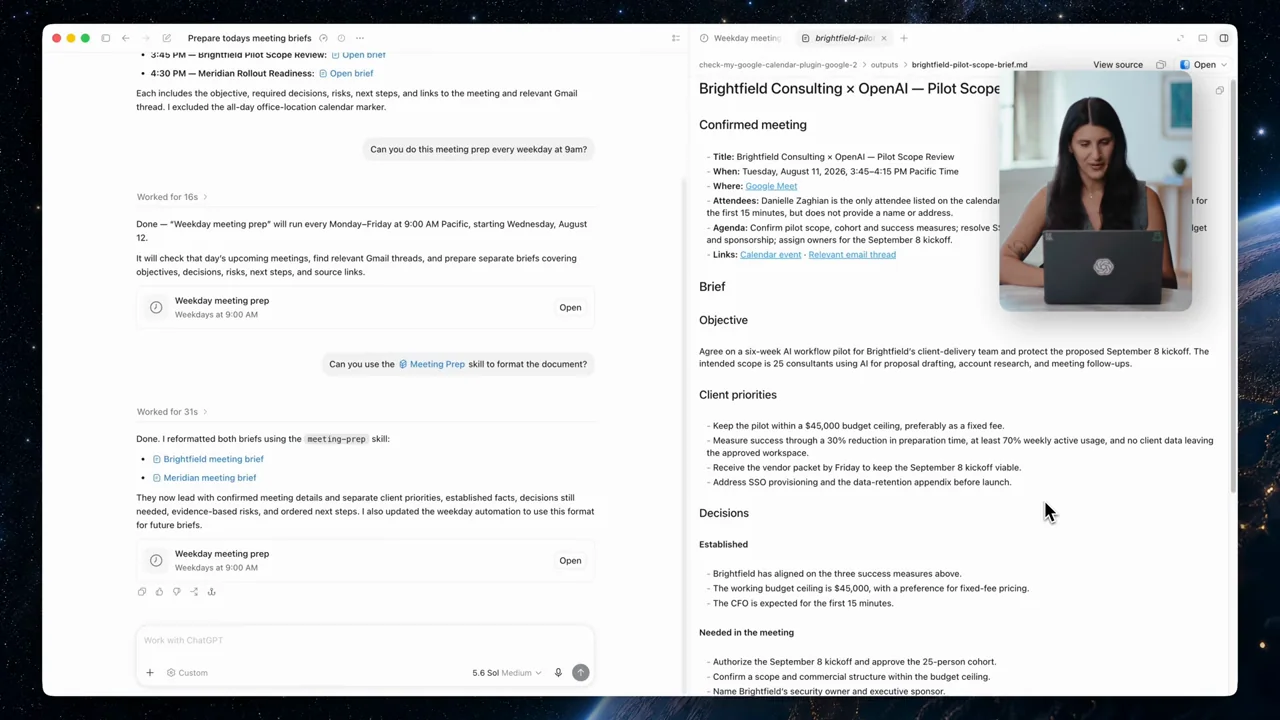Open the Brightfield brief link
The width and height of the screenshot is (1280, 720).
coord(208,459)
